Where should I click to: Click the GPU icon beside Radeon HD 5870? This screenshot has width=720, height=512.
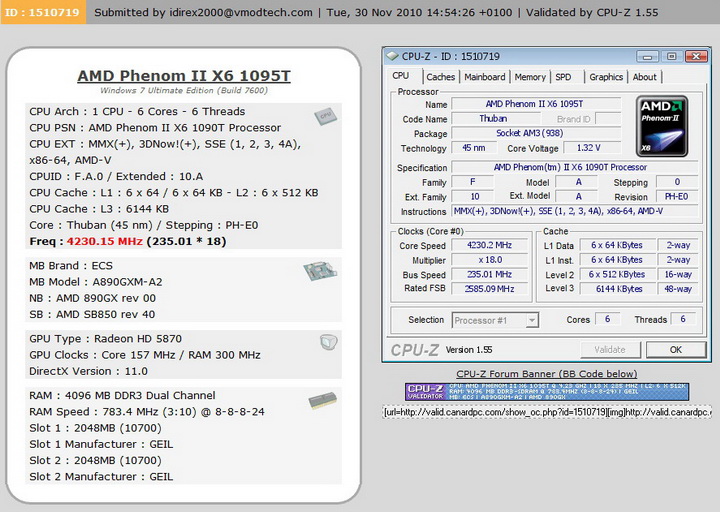(328, 342)
